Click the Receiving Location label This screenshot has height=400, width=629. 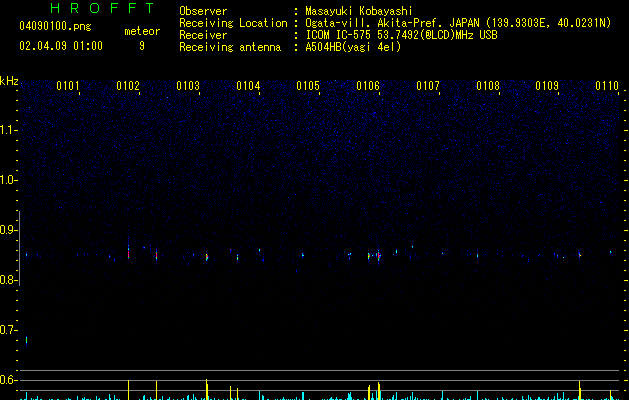[233, 23]
